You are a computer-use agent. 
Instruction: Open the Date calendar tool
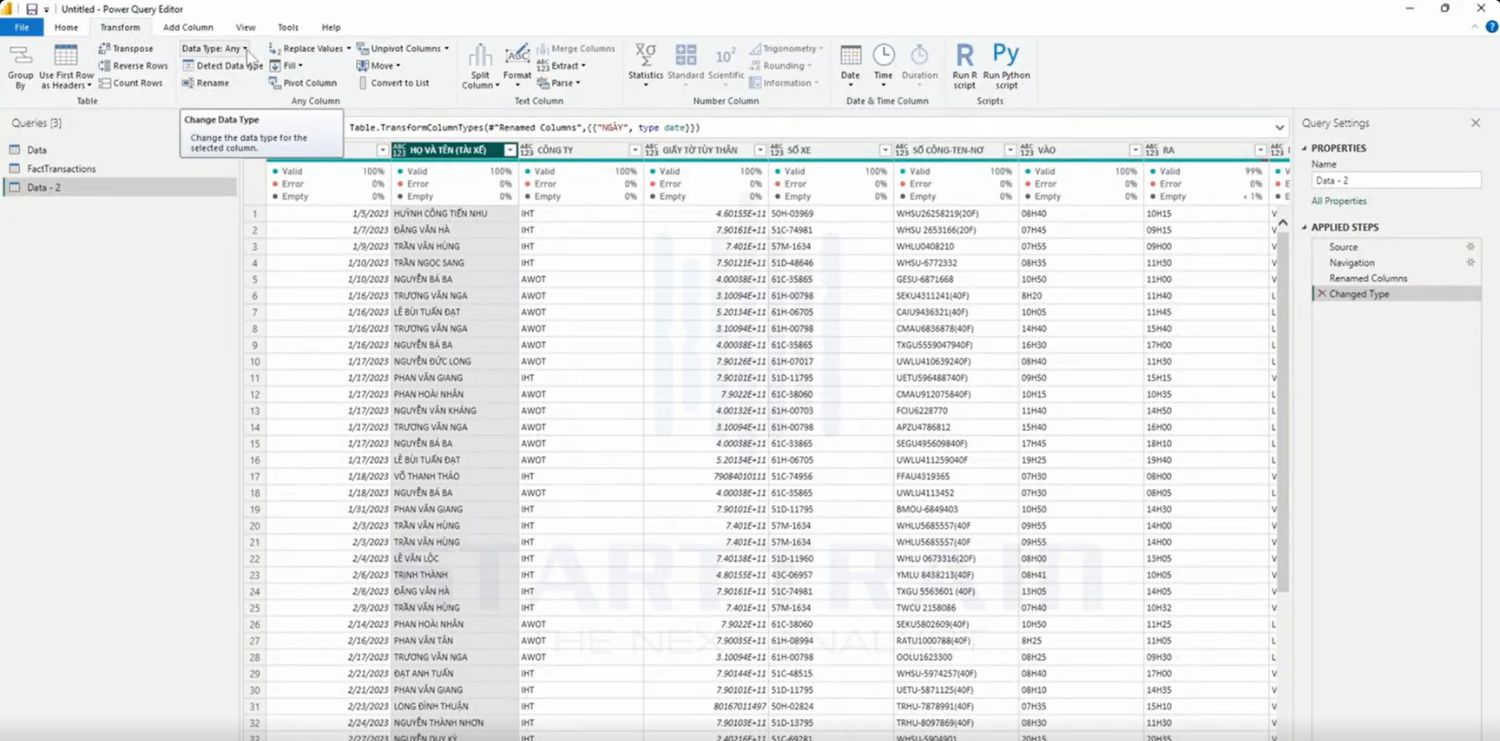point(850,67)
